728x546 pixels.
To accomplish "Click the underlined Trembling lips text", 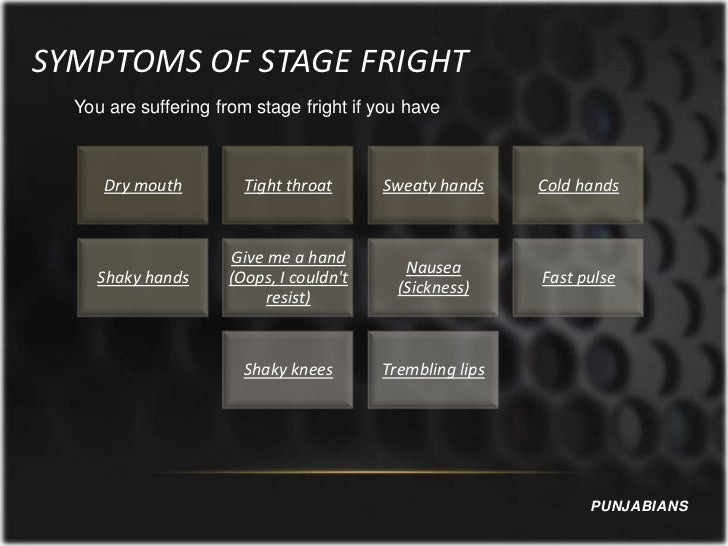I will tap(434, 370).
